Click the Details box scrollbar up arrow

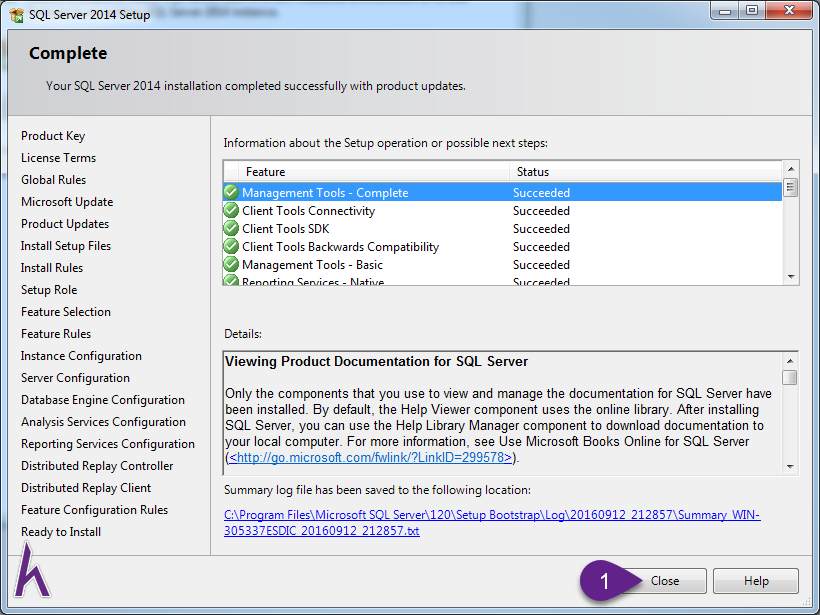790,361
